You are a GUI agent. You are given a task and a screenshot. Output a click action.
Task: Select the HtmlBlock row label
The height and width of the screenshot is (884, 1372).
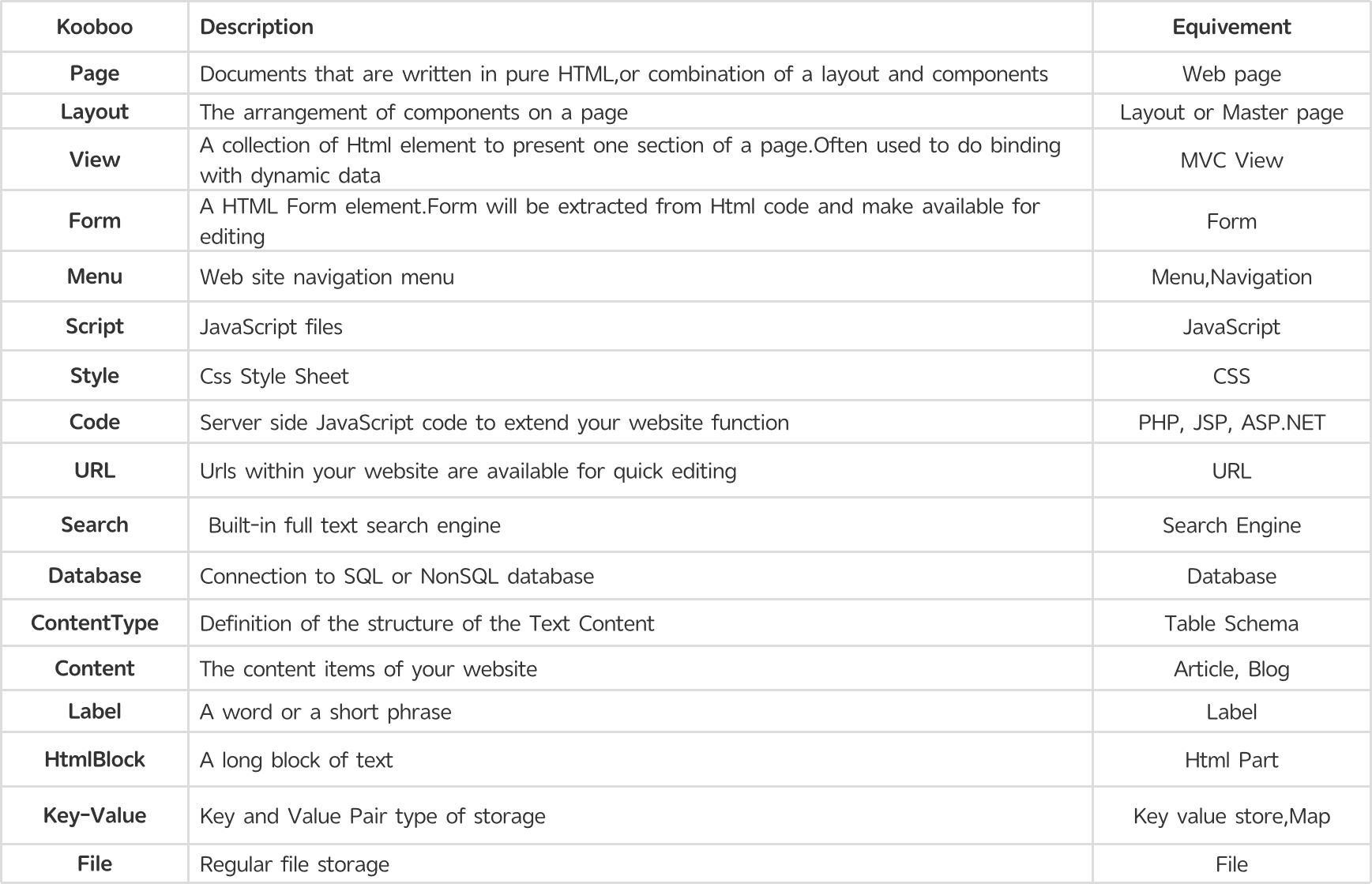95,760
